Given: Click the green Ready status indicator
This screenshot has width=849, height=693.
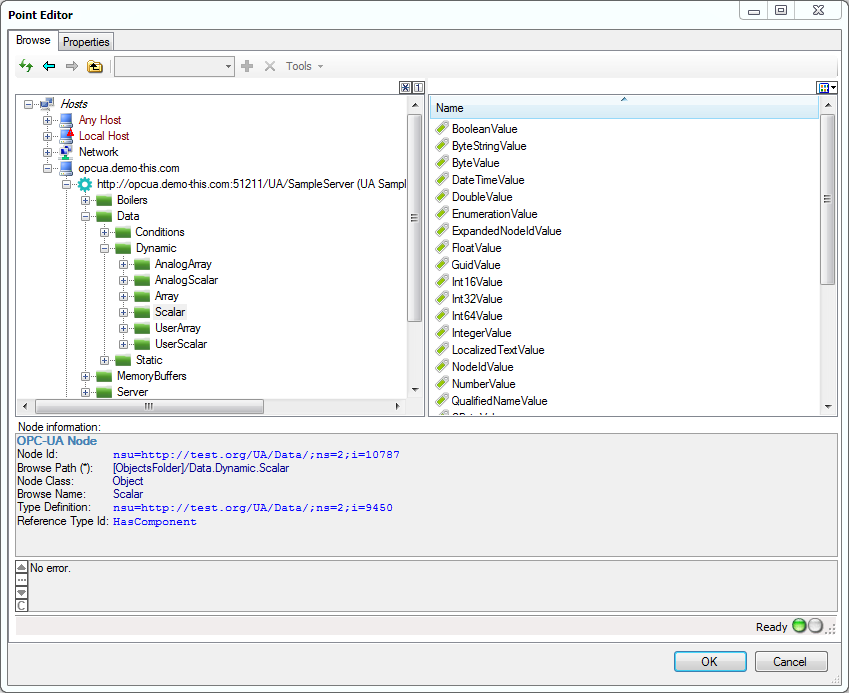Looking at the screenshot, I should pos(798,627).
